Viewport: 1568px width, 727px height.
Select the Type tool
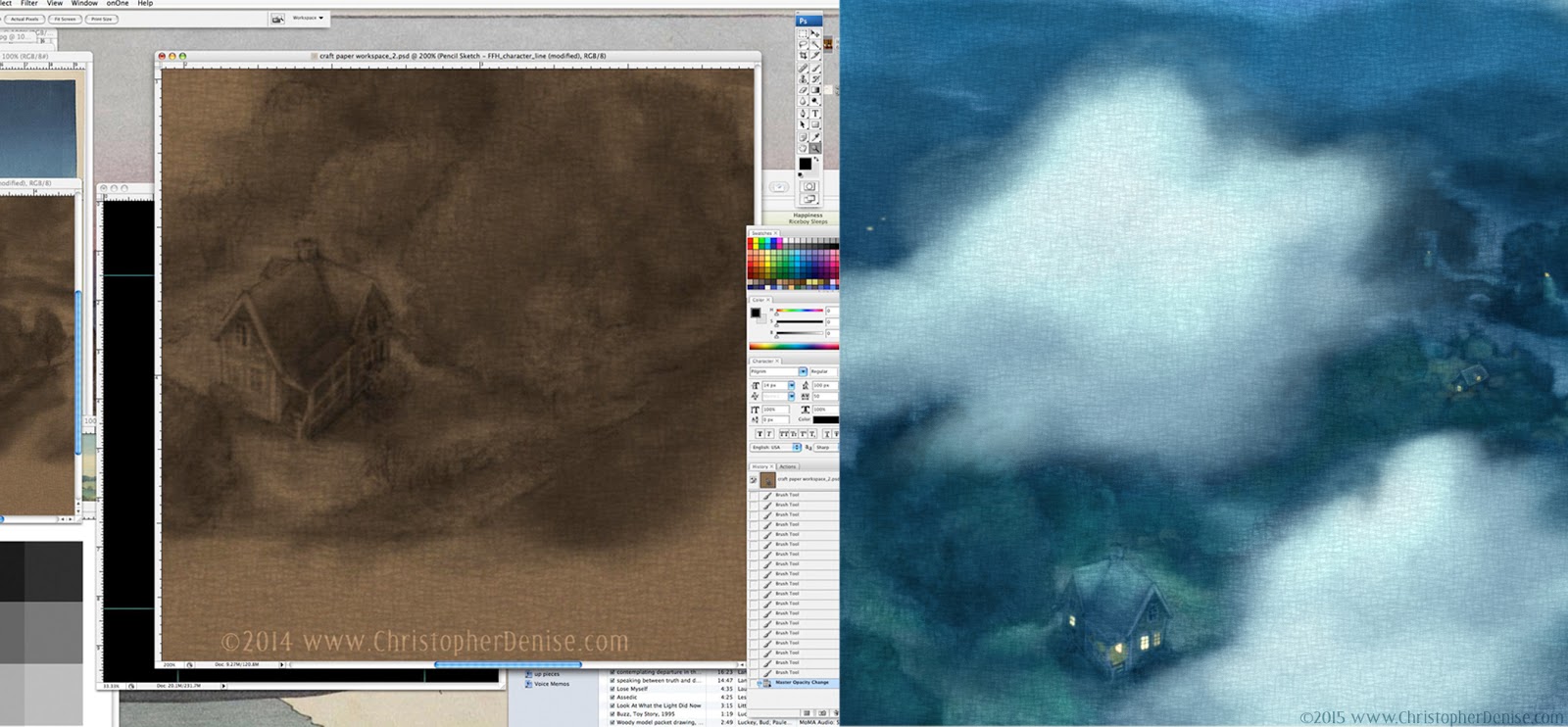tap(814, 113)
